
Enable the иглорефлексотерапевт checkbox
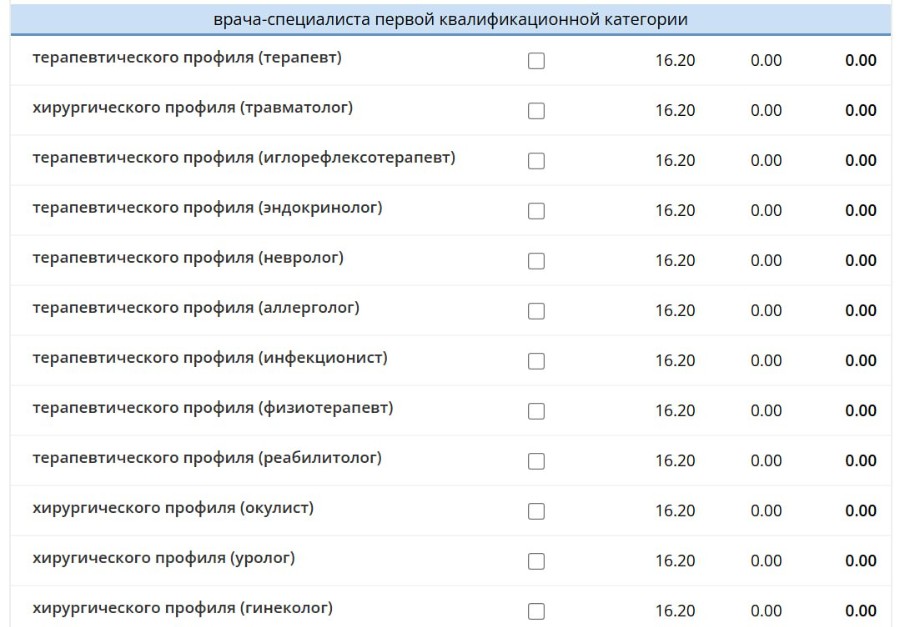coord(536,161)
